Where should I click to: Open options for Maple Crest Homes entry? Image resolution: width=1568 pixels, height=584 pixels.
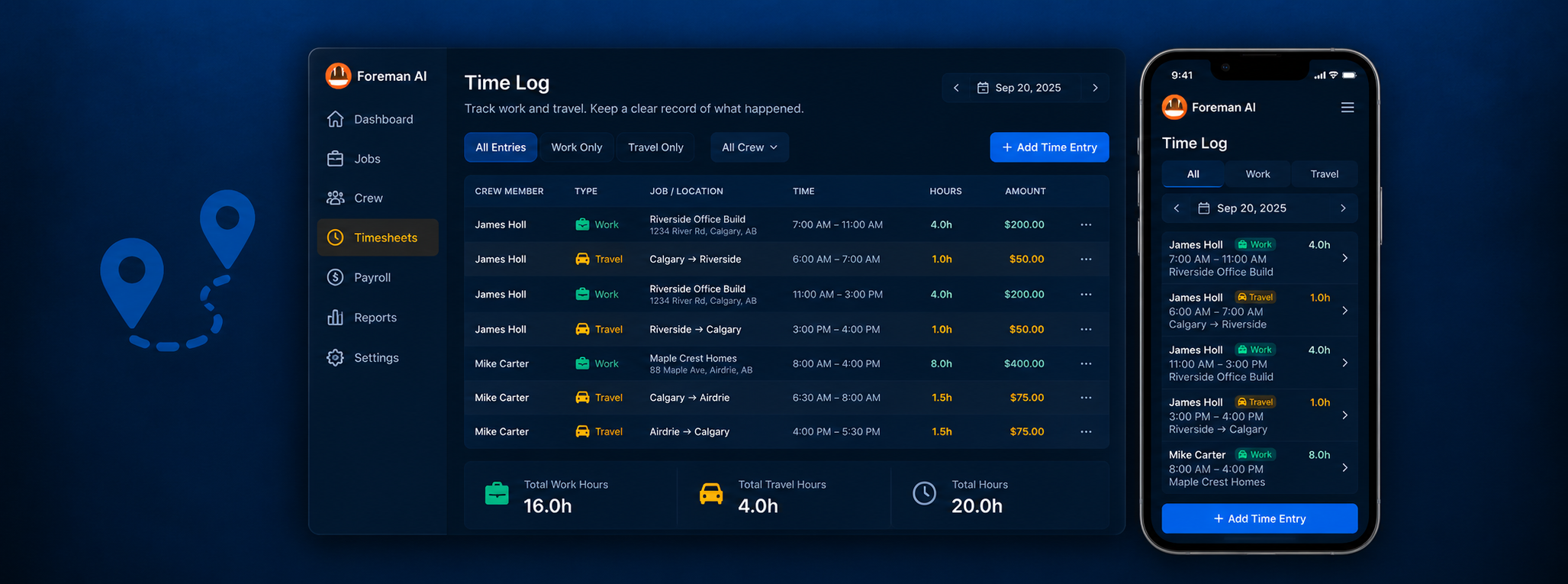coord(1086,363)
